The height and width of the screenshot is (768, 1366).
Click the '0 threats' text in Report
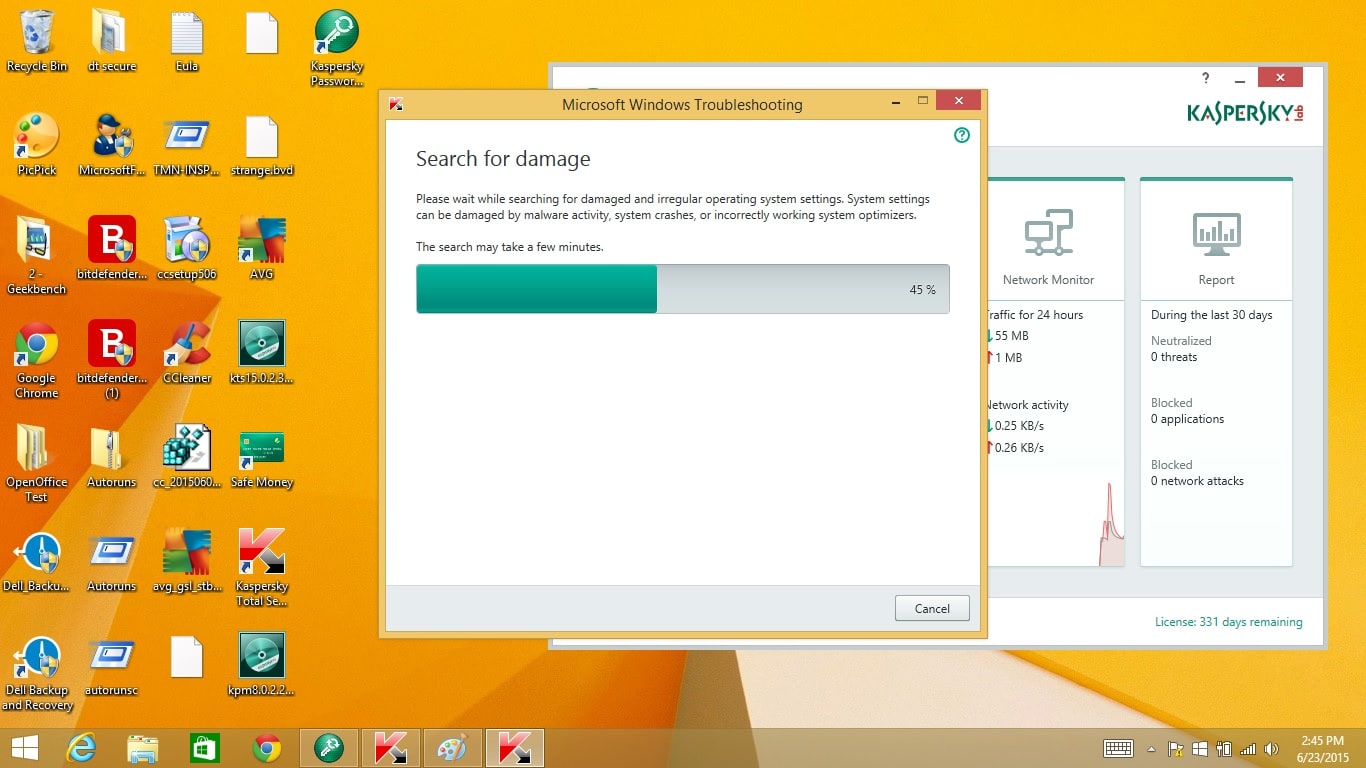1174,357
